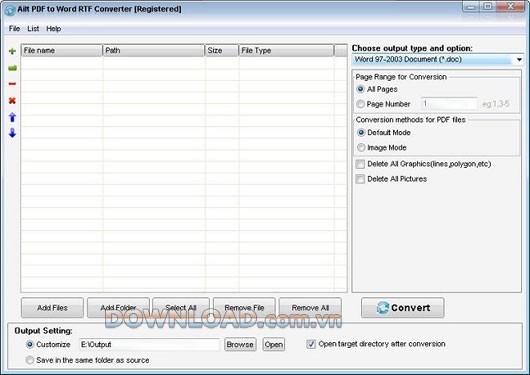Sort by the Size column header
Screen dimensions: 530x375
pos(222,50)
